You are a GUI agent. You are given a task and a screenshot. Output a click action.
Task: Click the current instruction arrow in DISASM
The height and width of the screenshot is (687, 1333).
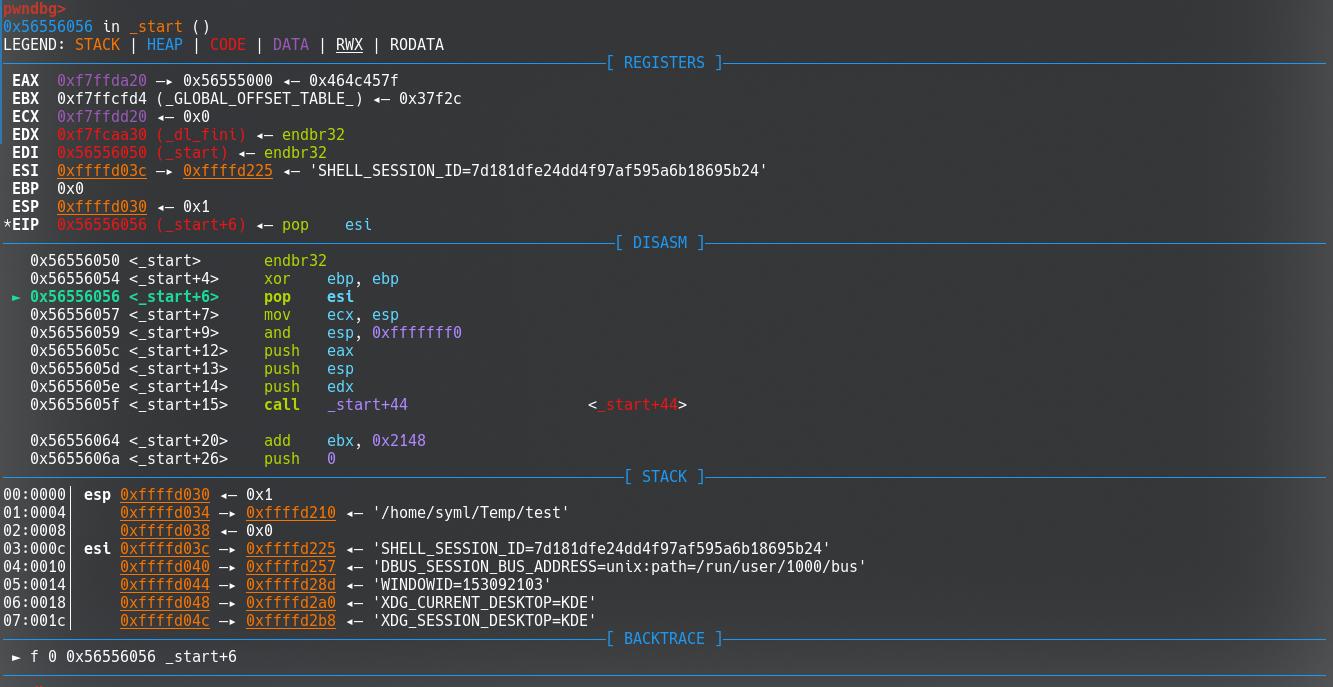(16, 297)
